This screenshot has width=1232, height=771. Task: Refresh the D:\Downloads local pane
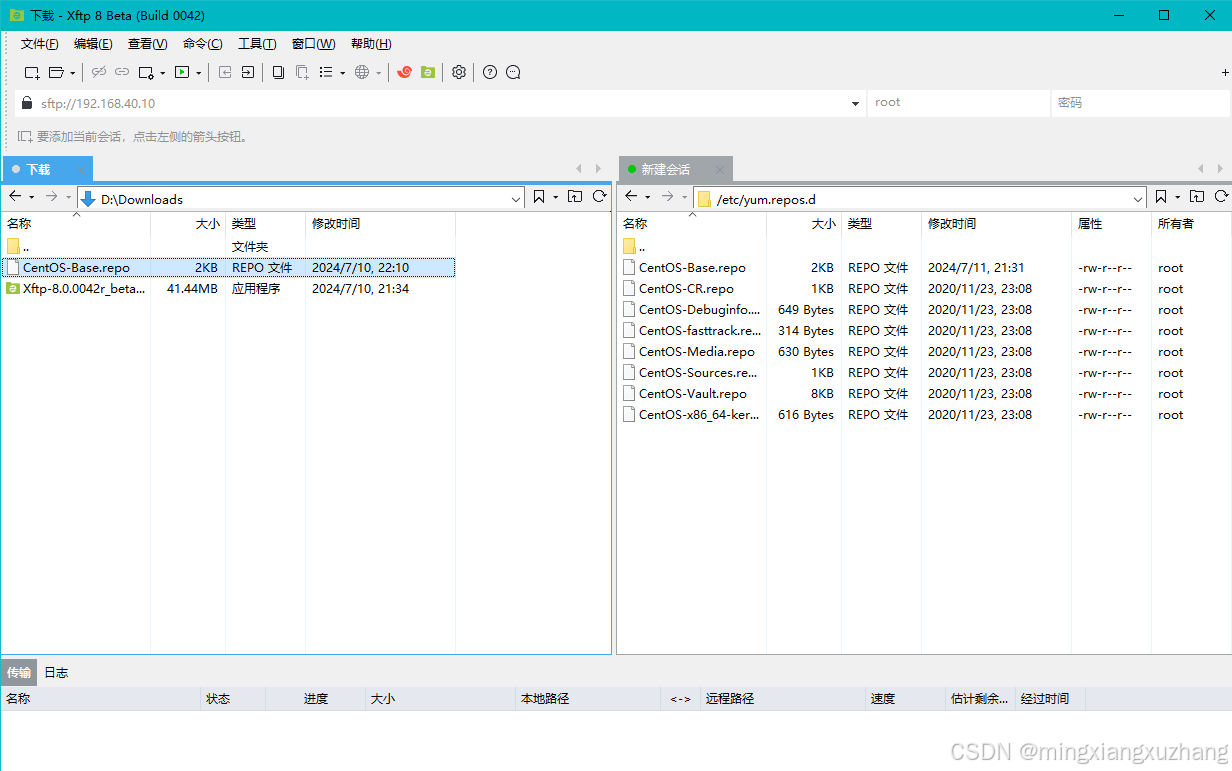(599, 198)
